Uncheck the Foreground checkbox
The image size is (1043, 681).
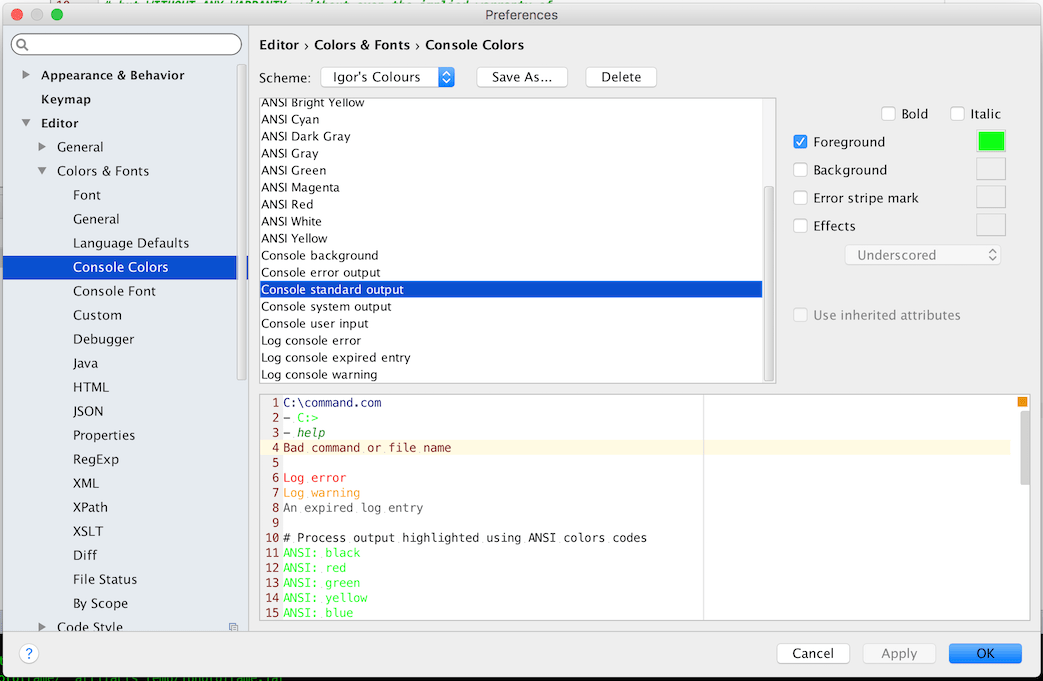click(800, 141)
